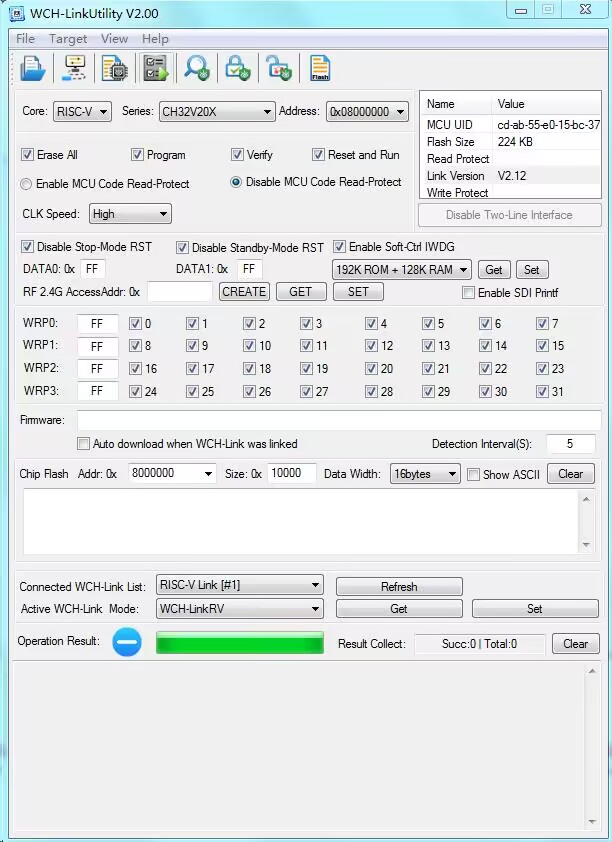This screenshot has width=612, height=842.
Task: Click the WRP3 value field
Action: tap(97, 391)
